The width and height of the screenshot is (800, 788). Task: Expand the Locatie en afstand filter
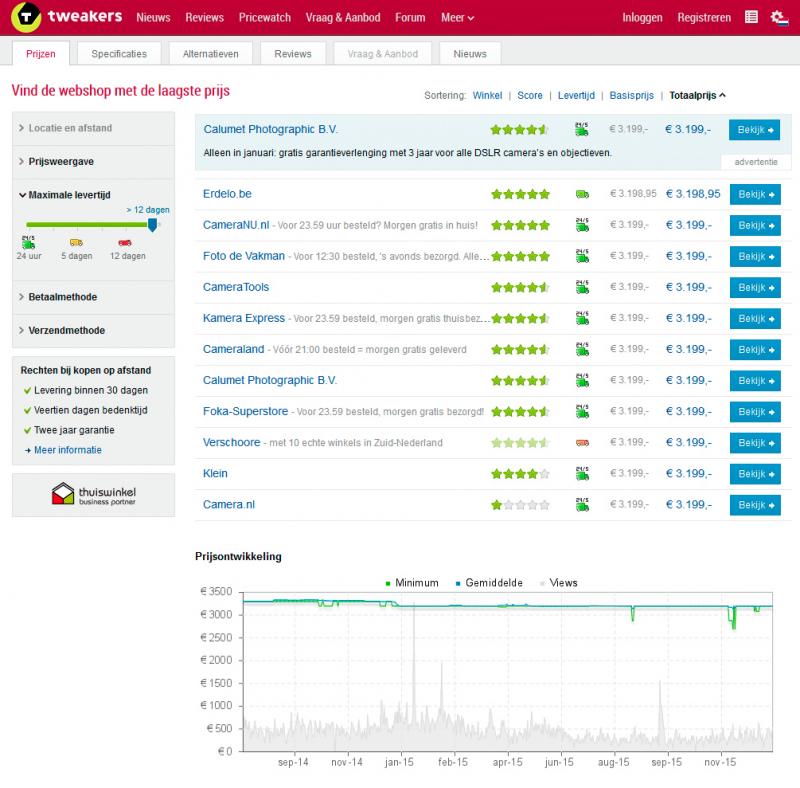tap(93, 128)
